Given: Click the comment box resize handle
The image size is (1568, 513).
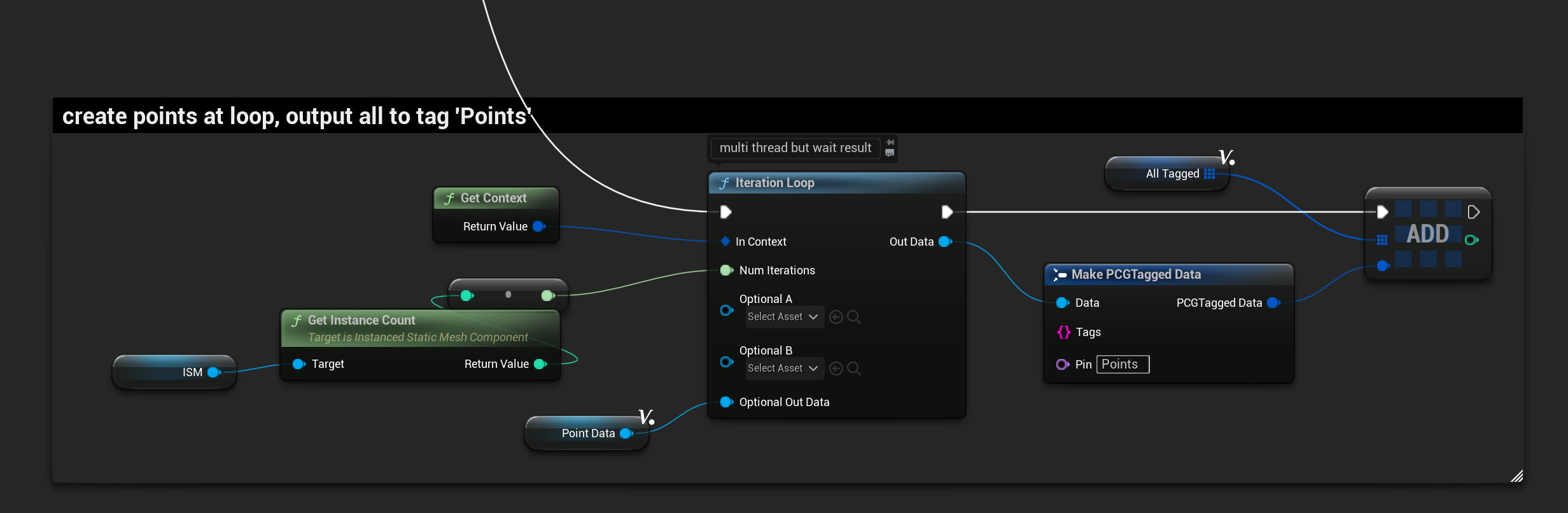Looking at the screenshot, I should coord(1516,476).
